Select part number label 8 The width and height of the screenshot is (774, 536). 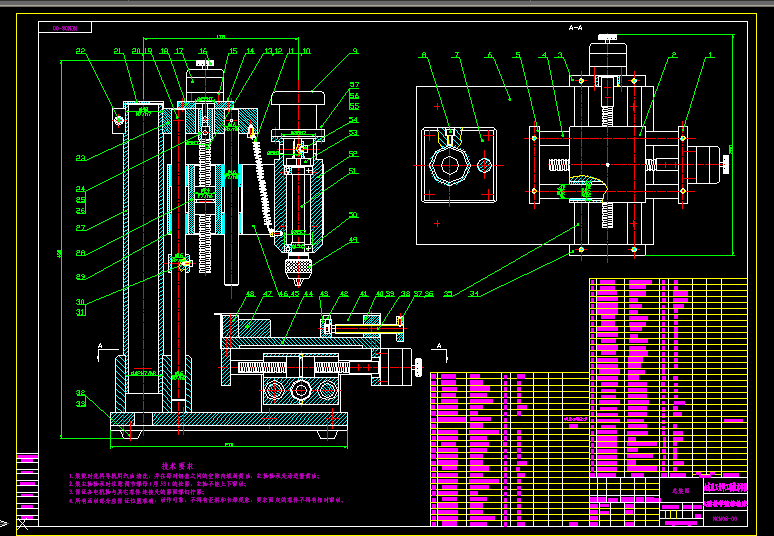423,55
